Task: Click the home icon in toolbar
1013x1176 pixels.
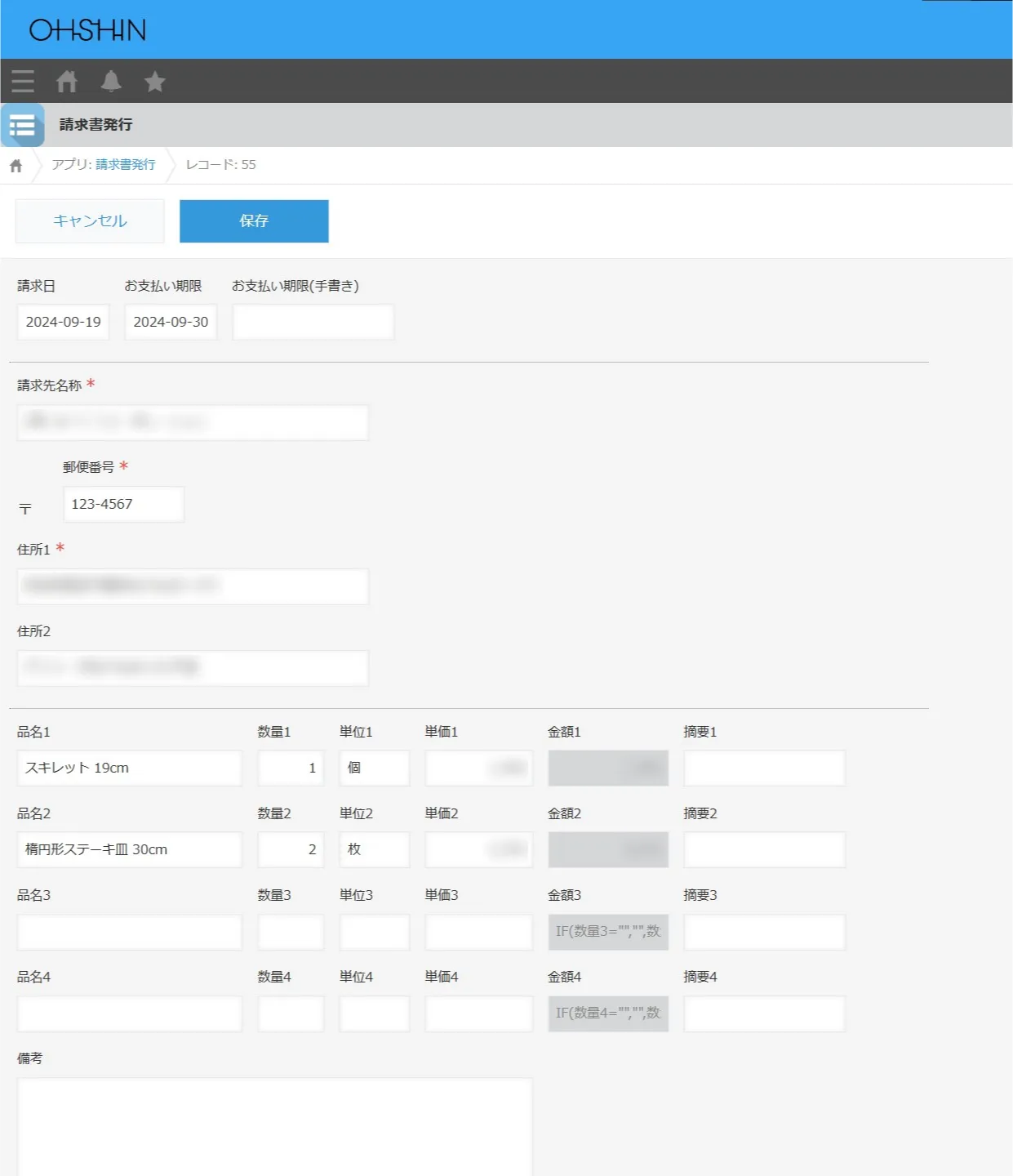Action: [x=67, y=81]
